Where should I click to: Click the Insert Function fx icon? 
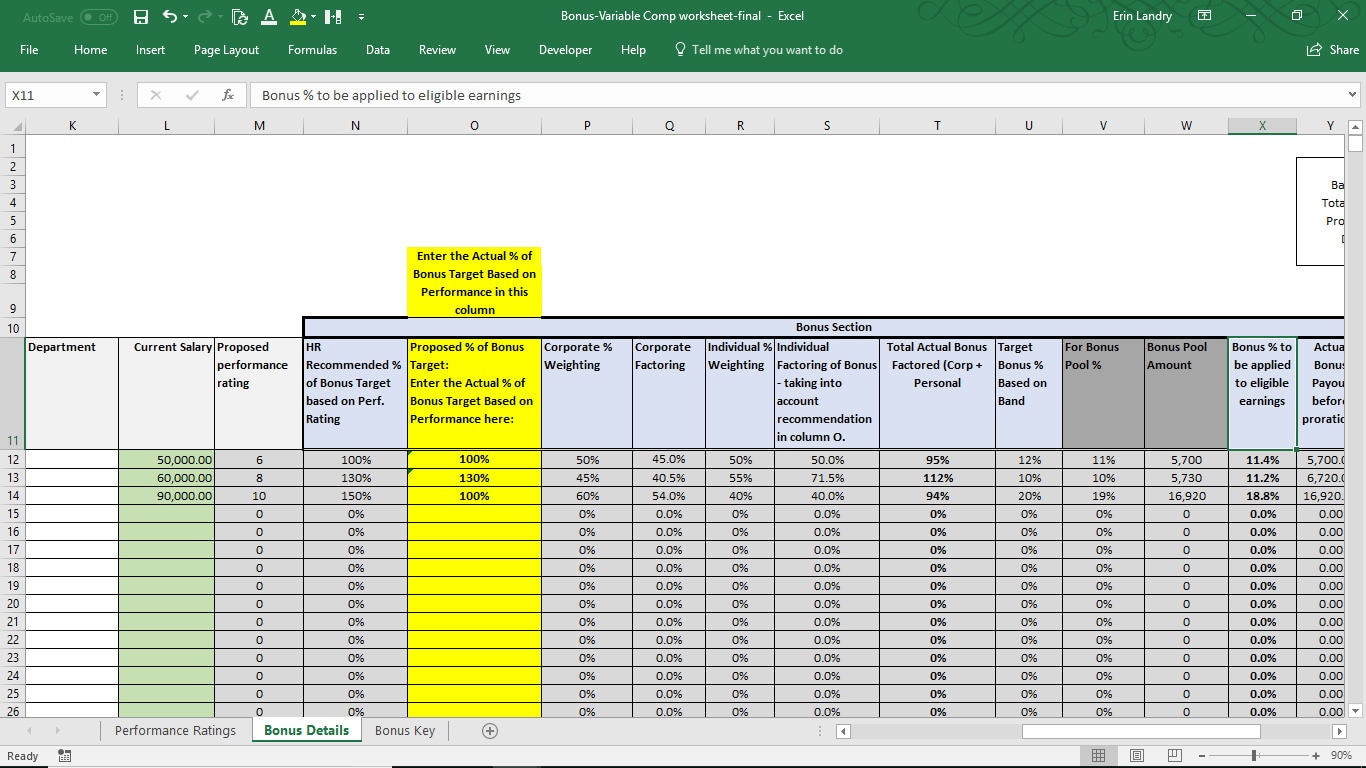click(x=228, y=95)
